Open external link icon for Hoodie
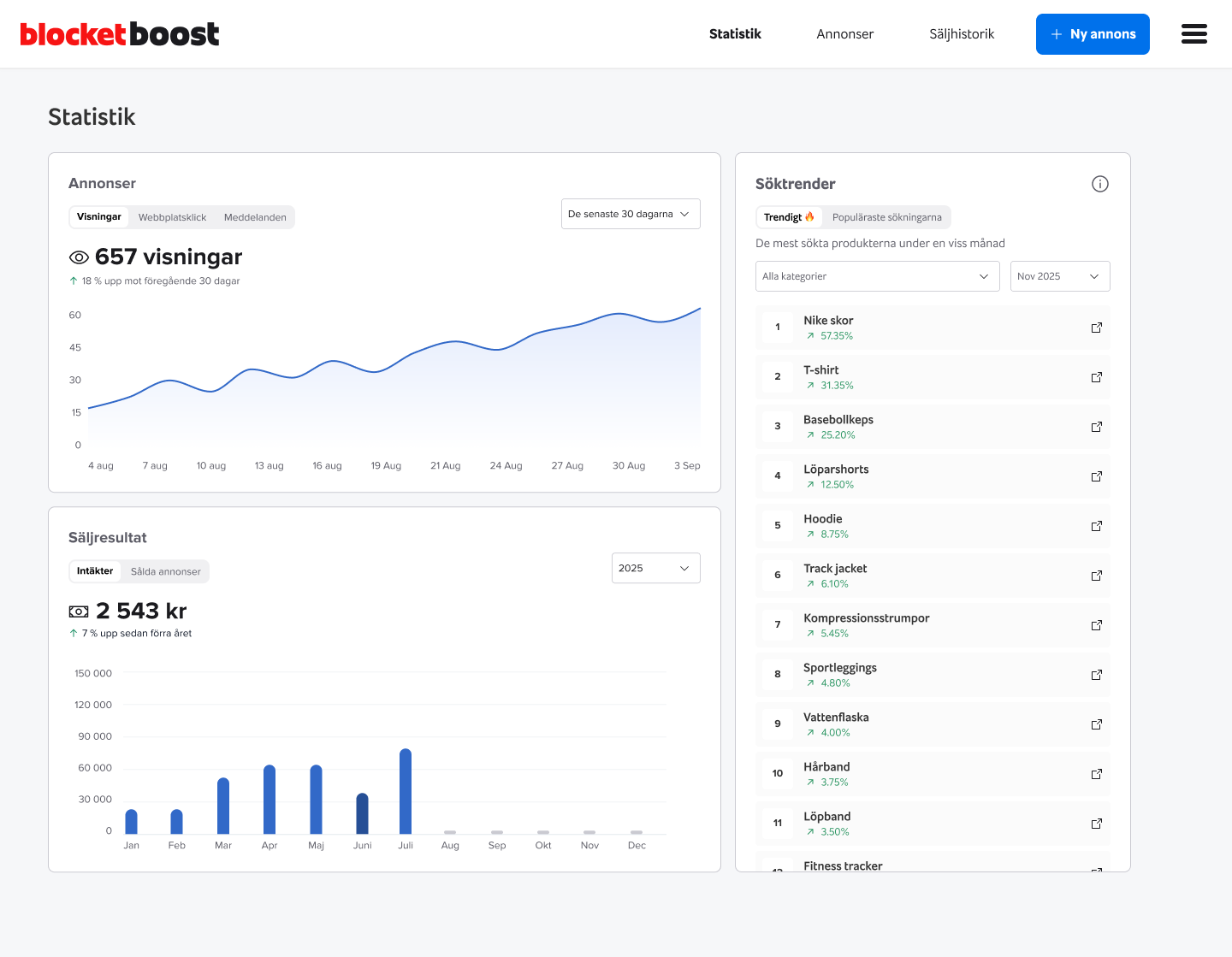Screen dimensions: 1232x957 tap(1097, 526)
